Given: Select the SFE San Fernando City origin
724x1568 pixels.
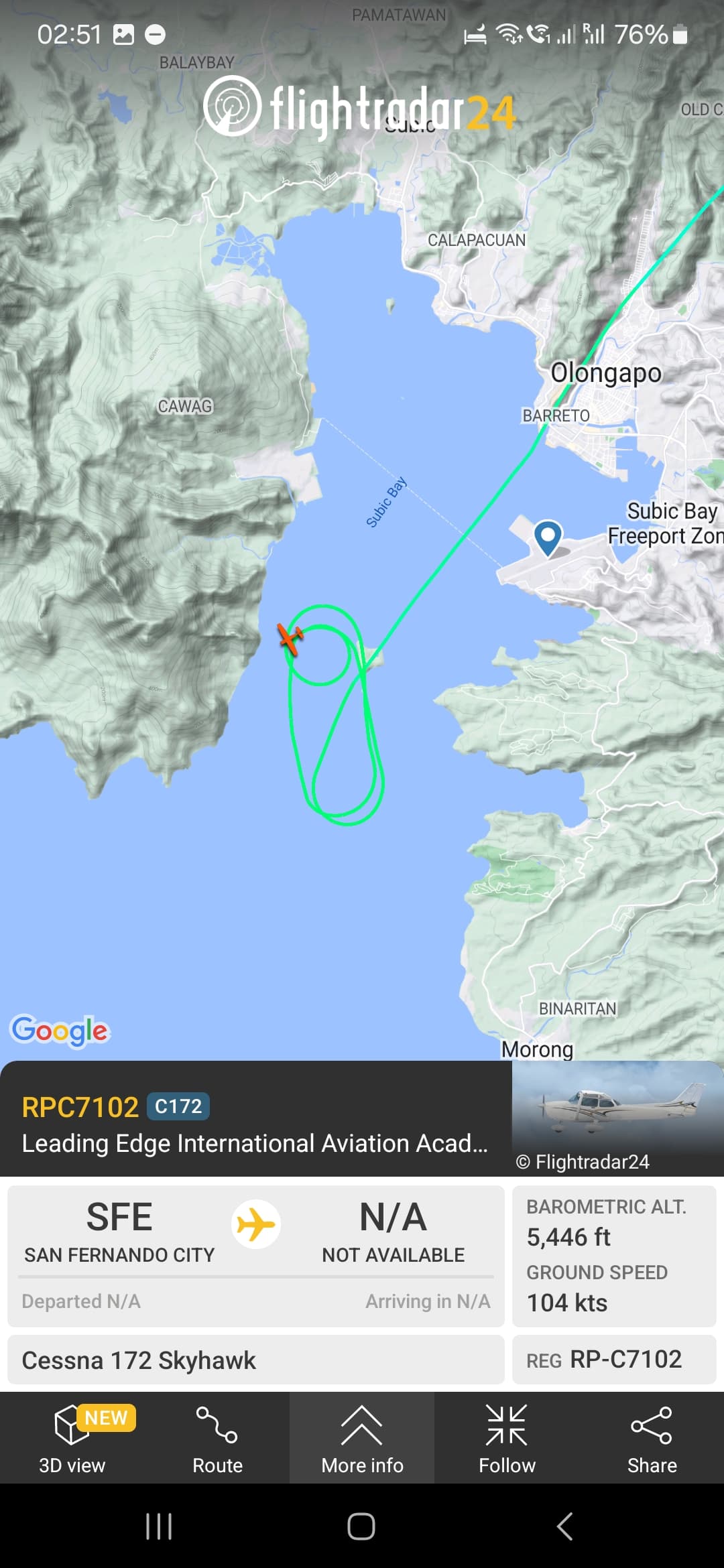Looking at the screenshot, I should [119, 1232].
